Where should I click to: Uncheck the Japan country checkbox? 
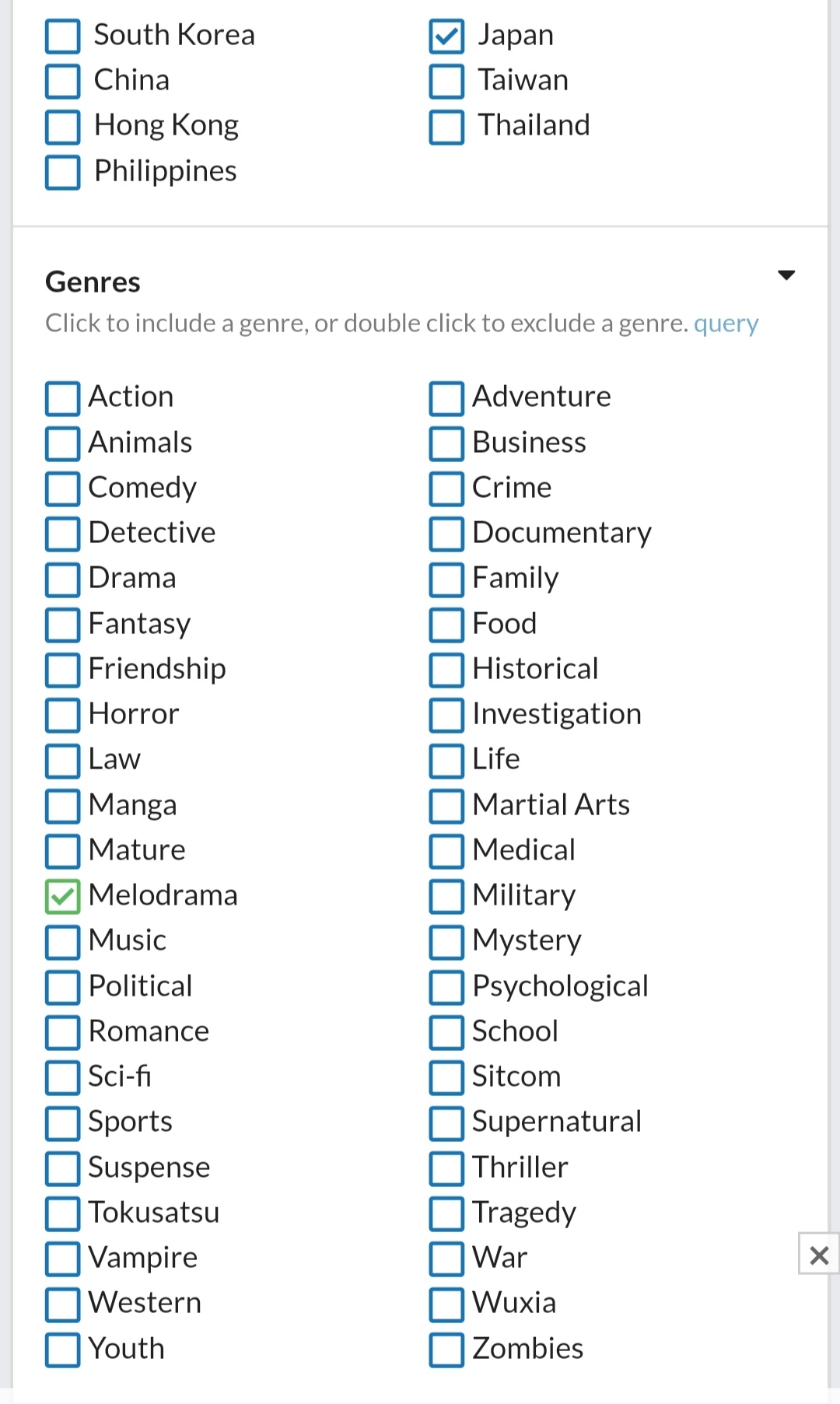[x=446, y=37]
